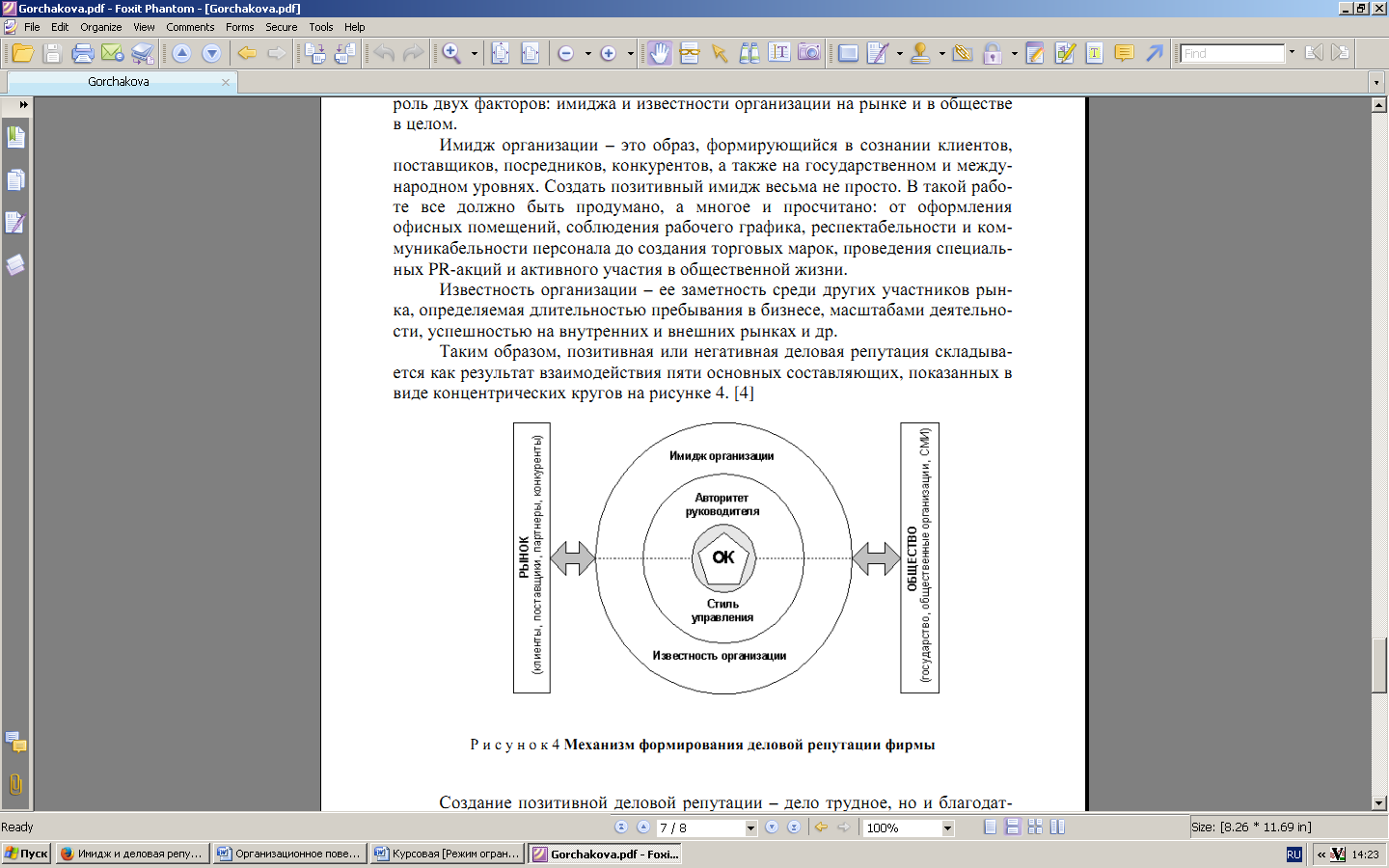The image size is (1389, 868).
Task: Click the Zoom In plus icon
Action: point(609,53)
